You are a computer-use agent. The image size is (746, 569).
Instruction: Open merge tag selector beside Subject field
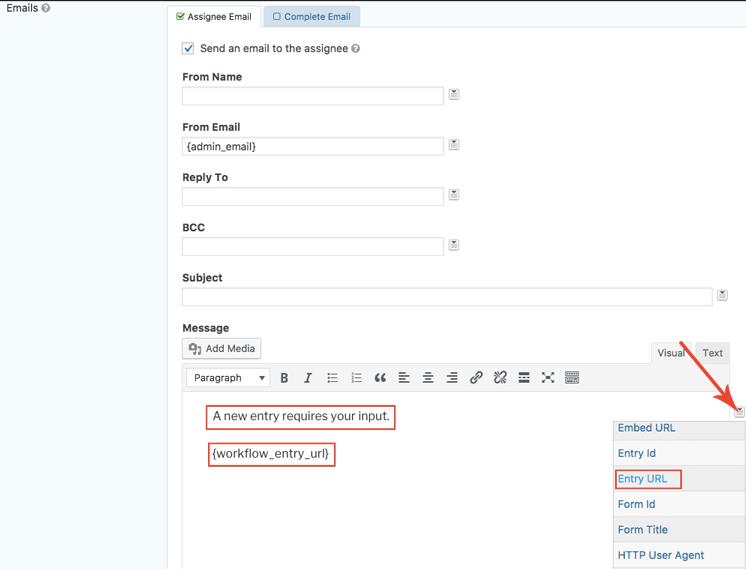[722, 296]
